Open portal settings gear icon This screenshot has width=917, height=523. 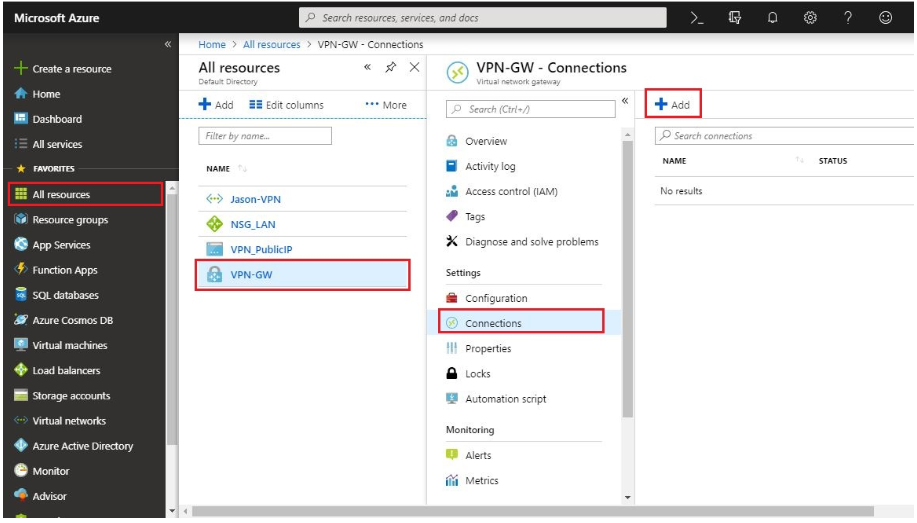coord(811,18)
